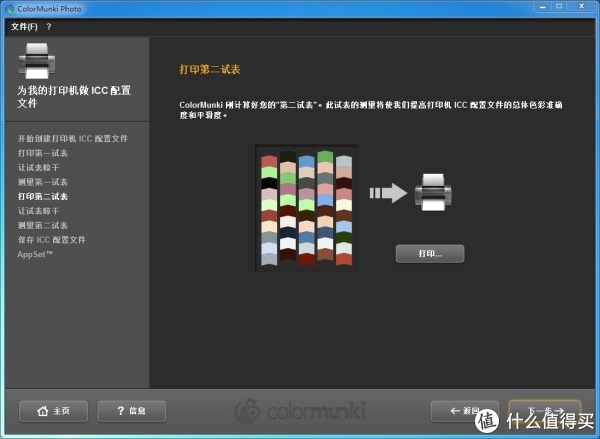
Task: Select step 打印第一试表
Action: [x=43, y=153]
